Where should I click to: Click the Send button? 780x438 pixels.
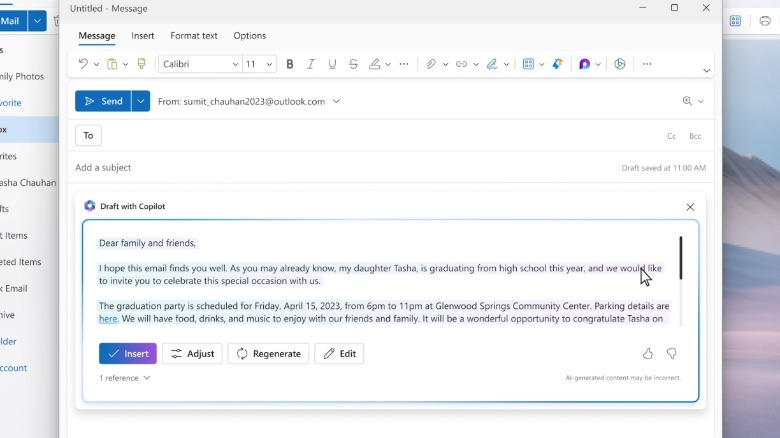tap(103, 101)
